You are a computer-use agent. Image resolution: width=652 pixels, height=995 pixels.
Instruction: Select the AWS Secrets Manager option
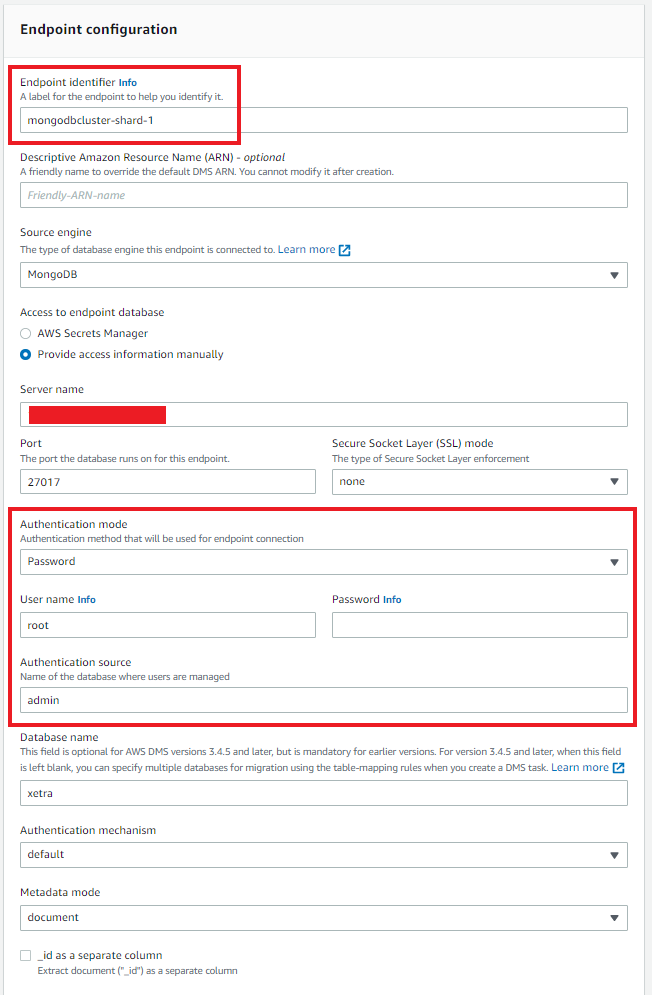(25, 332)
